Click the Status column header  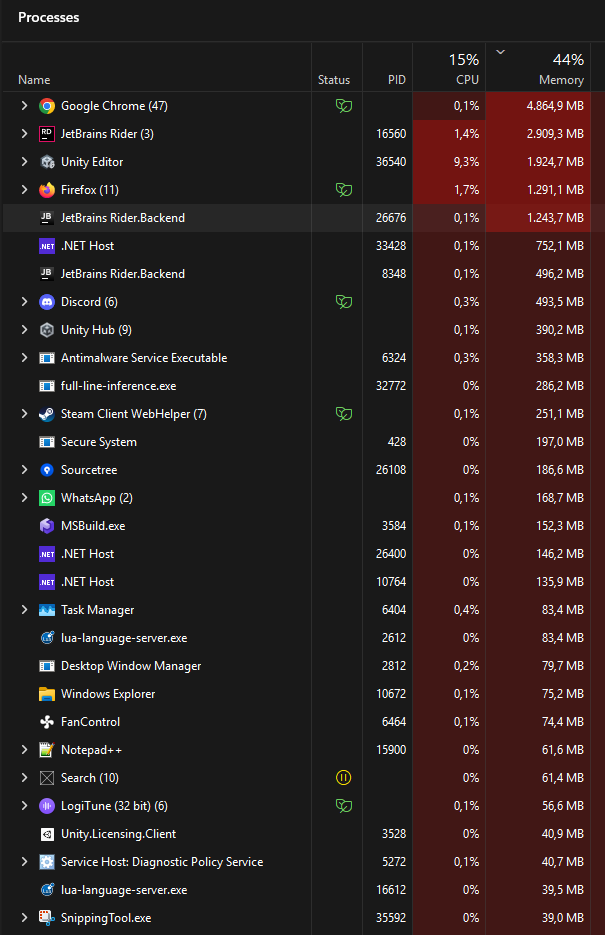[334, 79]
